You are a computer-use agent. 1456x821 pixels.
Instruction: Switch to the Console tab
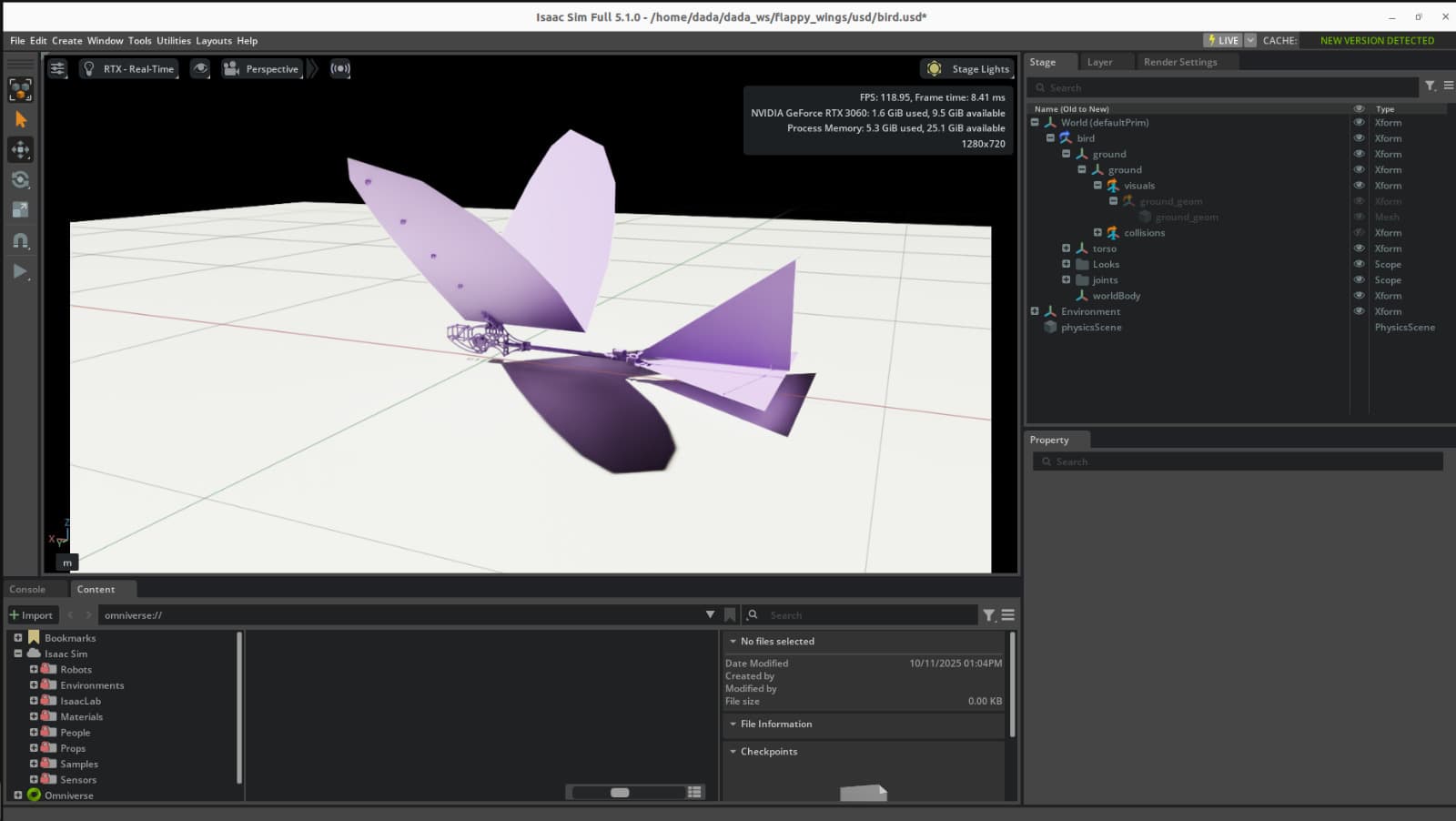click(27, 589)
